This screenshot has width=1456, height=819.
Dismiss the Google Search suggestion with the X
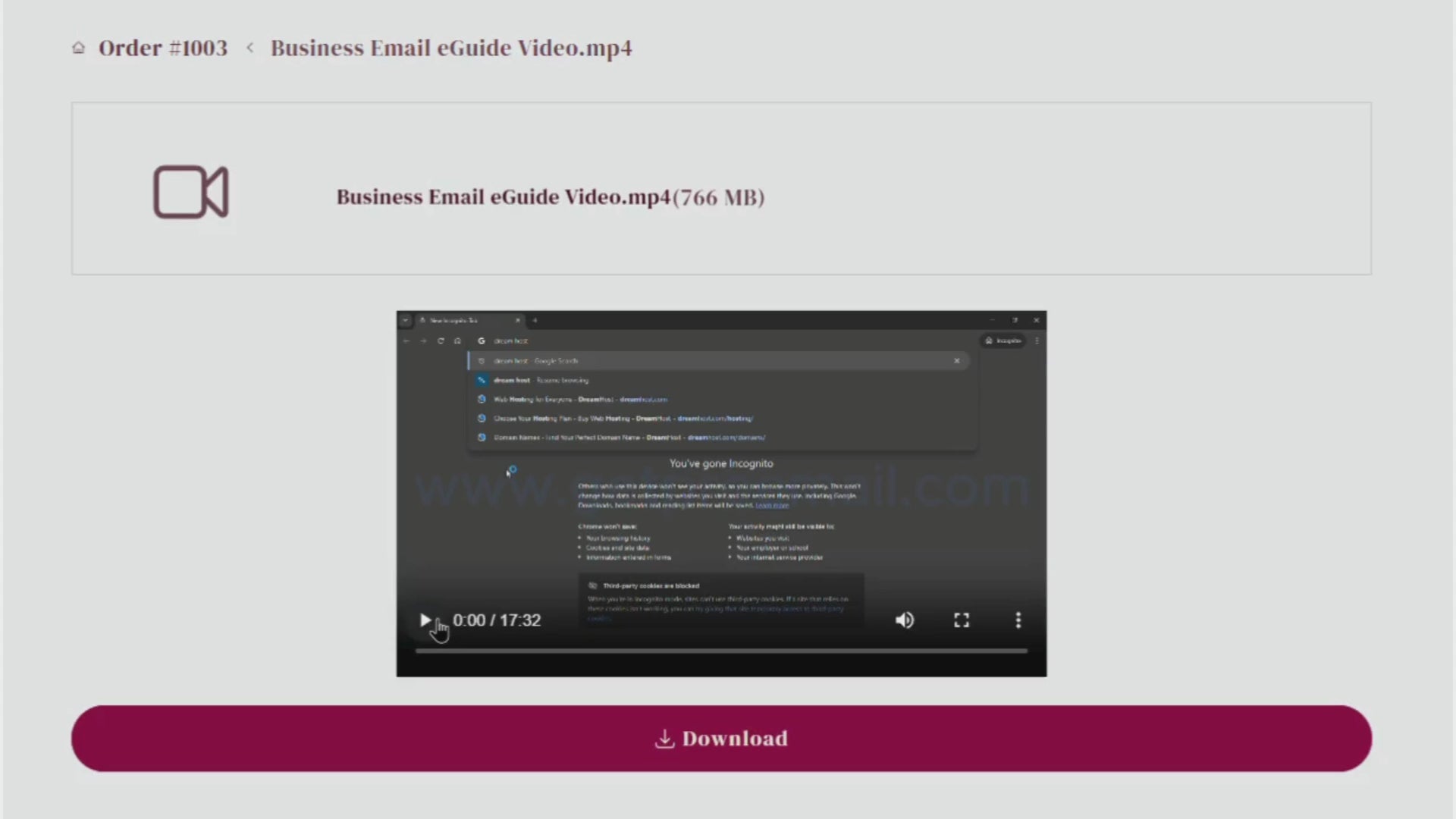click(956, 361)
